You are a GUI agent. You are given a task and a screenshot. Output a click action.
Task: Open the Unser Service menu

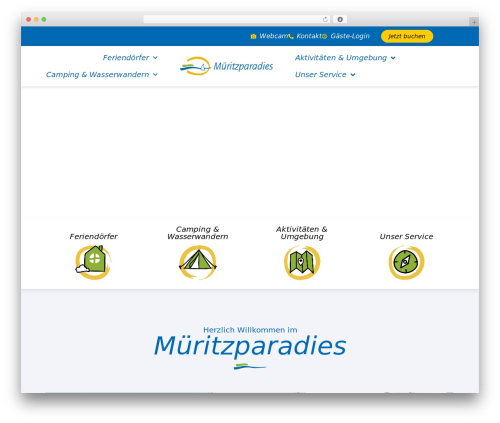click(321, 75)
